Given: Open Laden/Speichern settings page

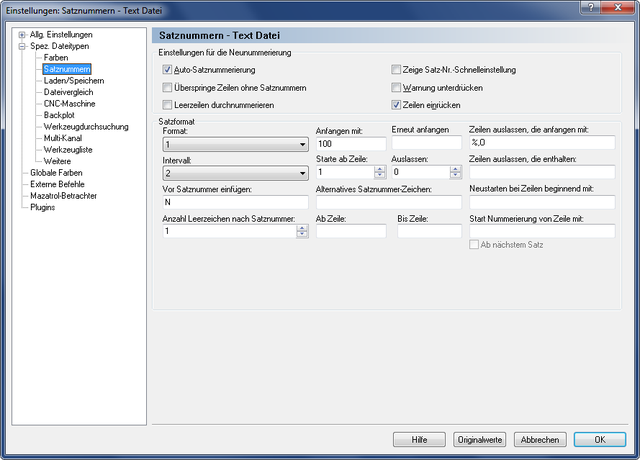Looking at the screenshot, I should coord(74,81).
